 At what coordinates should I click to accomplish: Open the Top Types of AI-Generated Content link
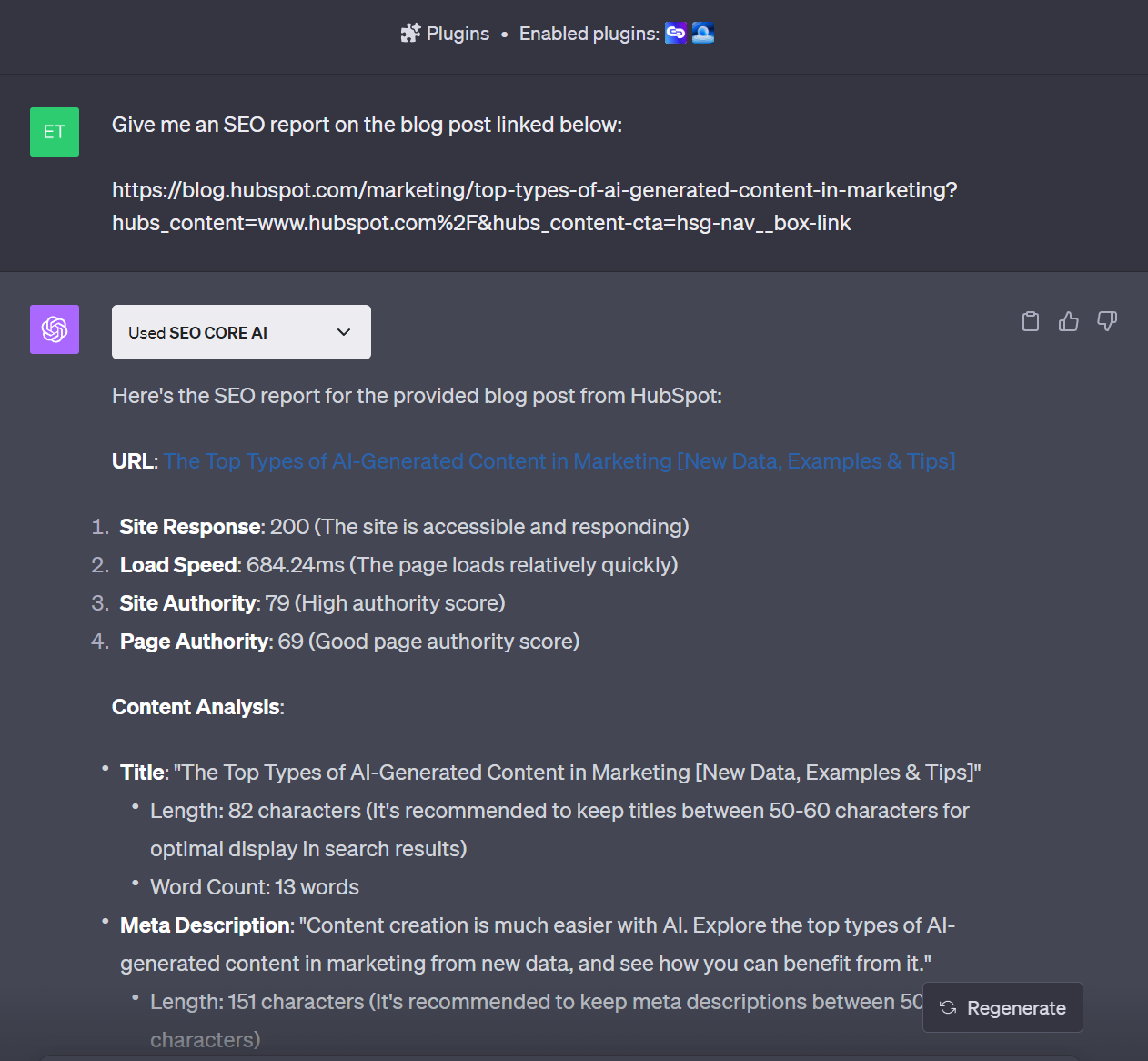click(x=559, y=461)
